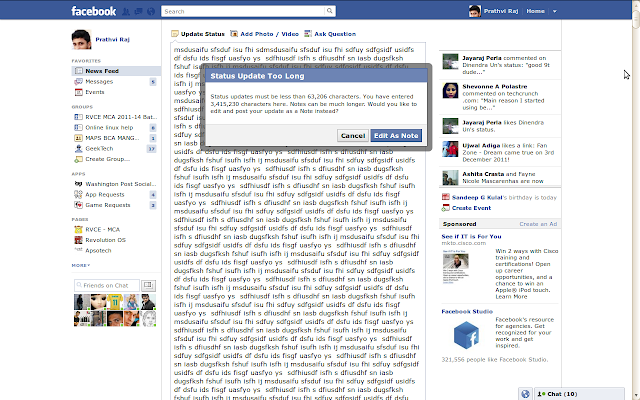Open Facebook Studio ad title
The height and width of the screenshot is (400, 640).
point(467,311)
